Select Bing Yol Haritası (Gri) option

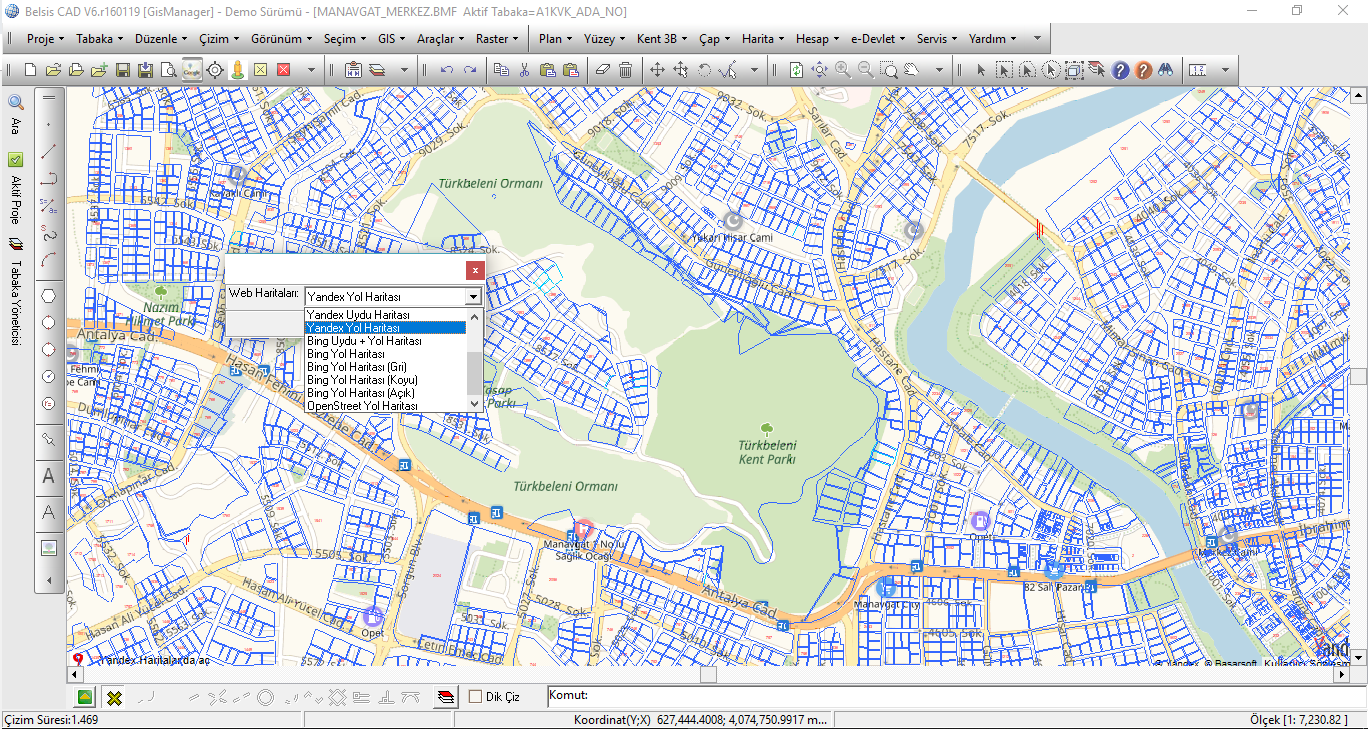pyautogui.click(x=385, y=367)
